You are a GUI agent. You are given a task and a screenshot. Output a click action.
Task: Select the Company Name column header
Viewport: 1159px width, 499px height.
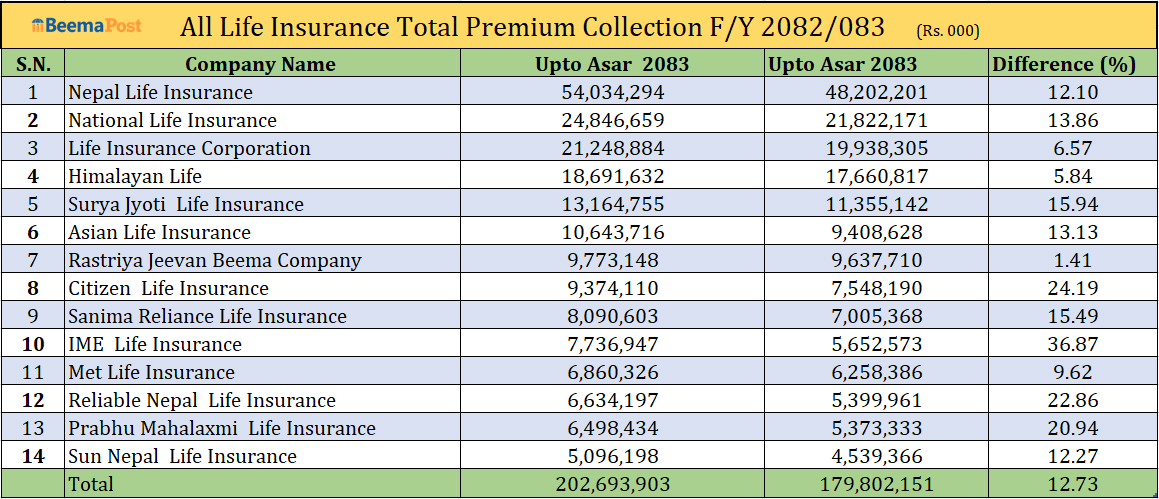(260, 64)
